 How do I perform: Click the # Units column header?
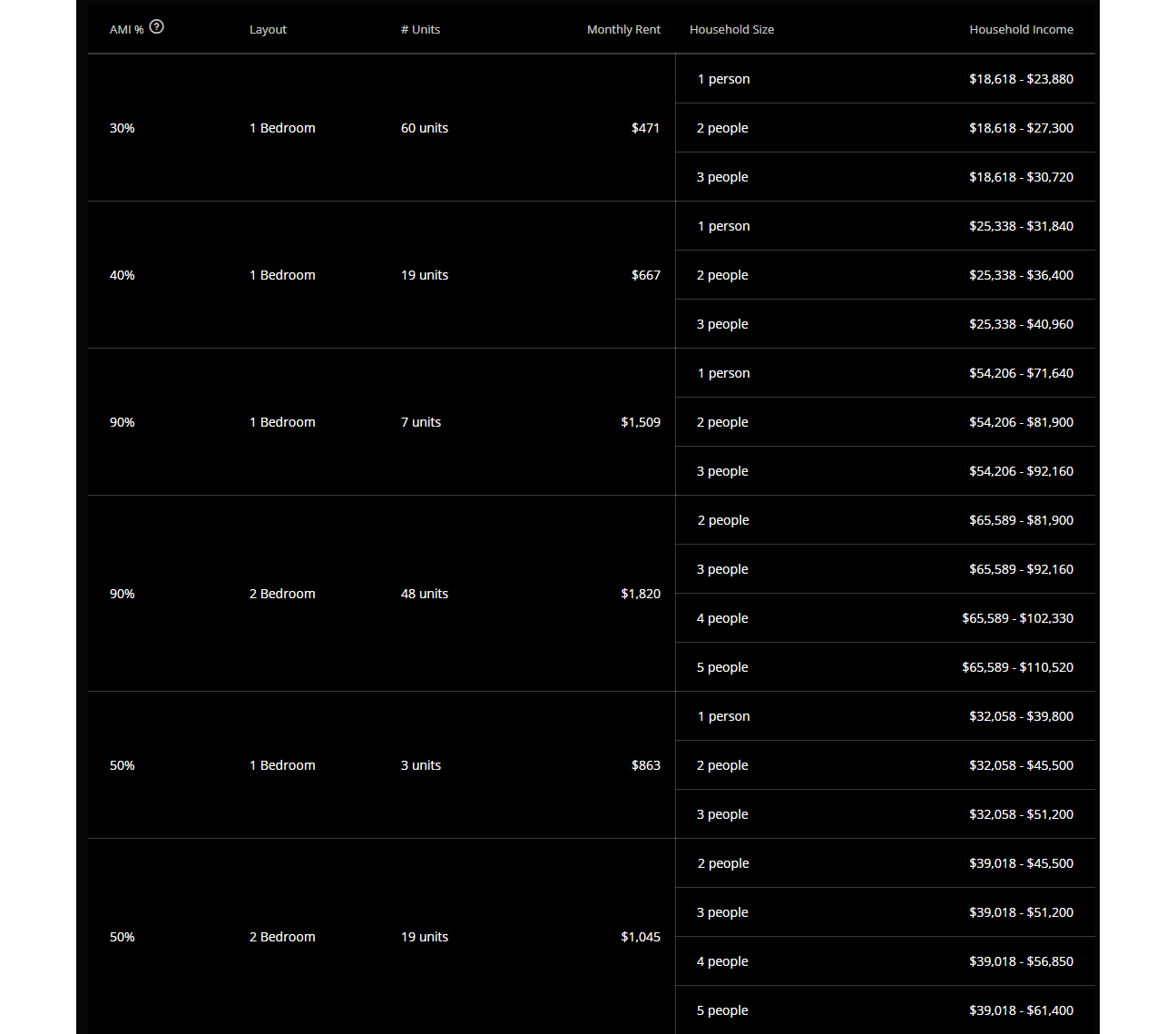click(x=420, y=30)
